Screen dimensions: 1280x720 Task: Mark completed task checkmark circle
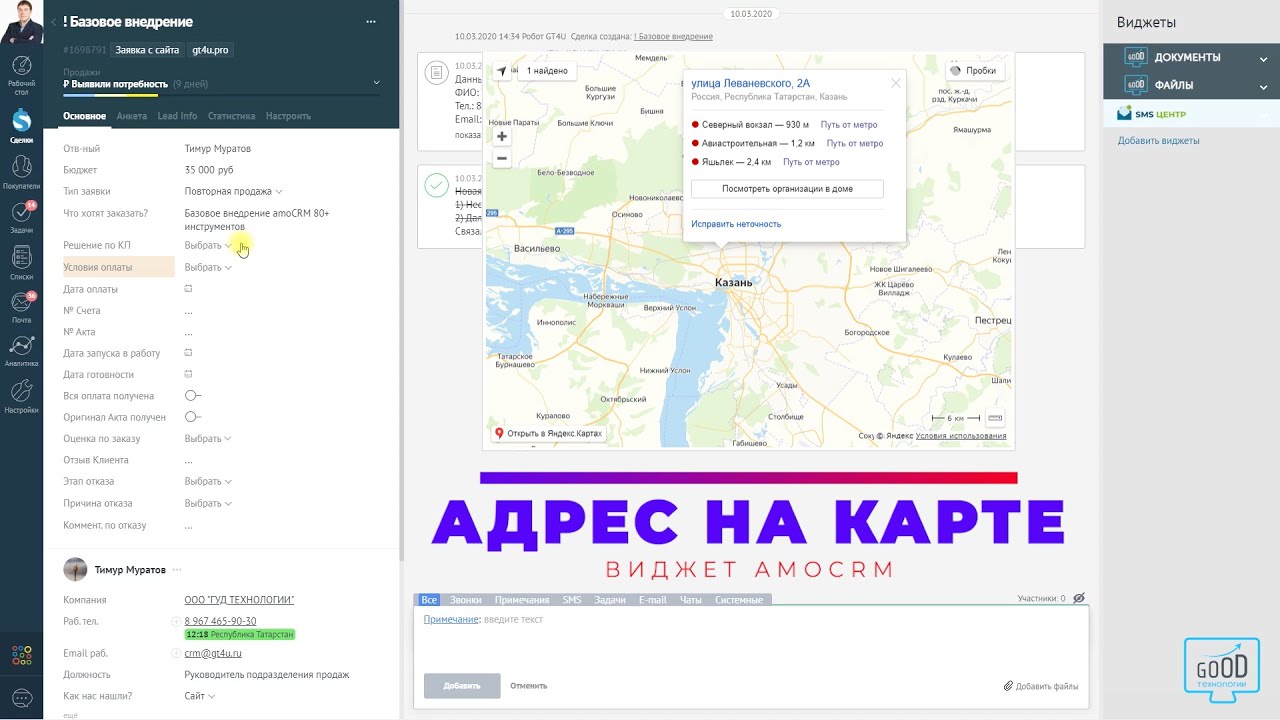[x=436, y=186]
